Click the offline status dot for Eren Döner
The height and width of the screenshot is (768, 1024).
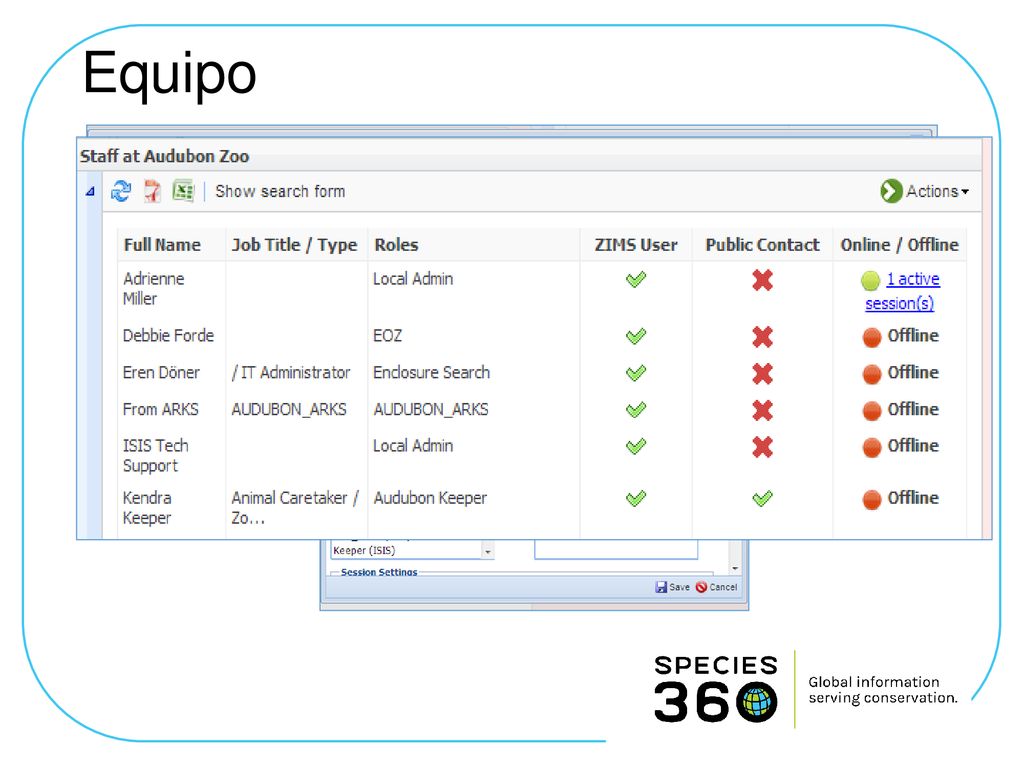pos(872,374)
